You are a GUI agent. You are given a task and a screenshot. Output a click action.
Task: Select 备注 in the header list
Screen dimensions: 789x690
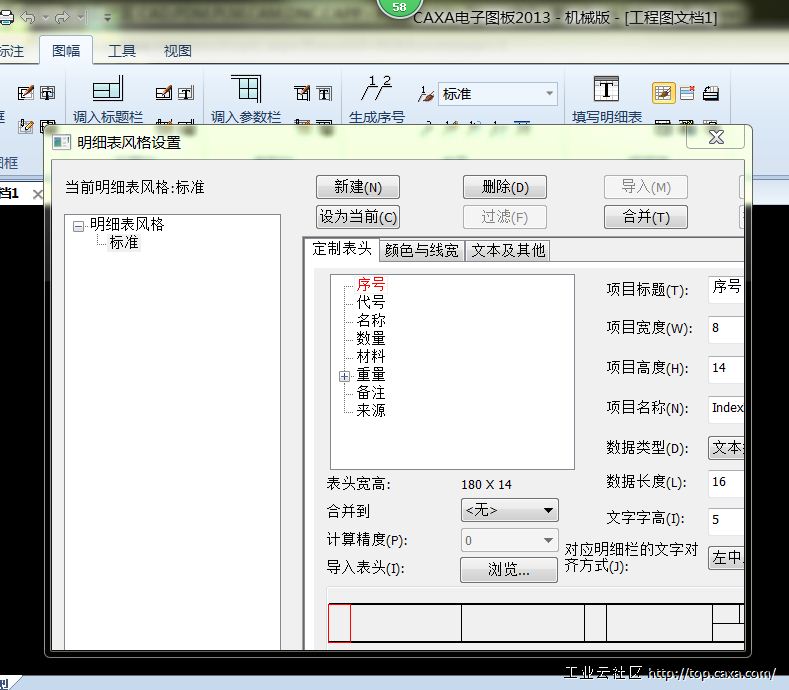click(371, 393)
